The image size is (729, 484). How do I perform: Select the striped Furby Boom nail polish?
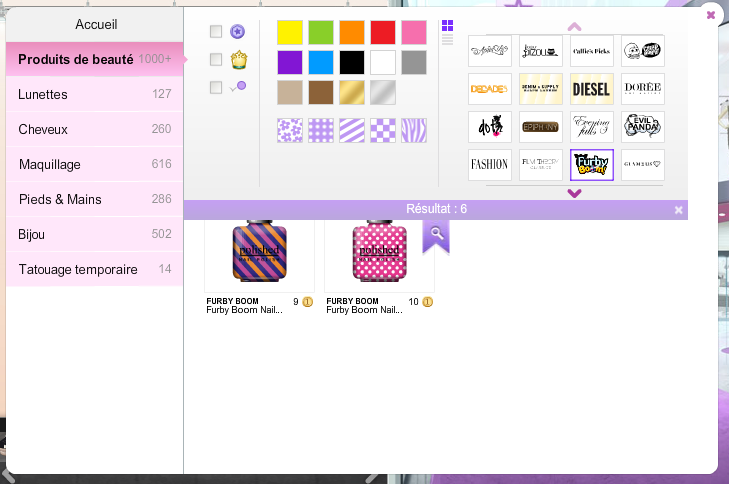coord(259,252)
